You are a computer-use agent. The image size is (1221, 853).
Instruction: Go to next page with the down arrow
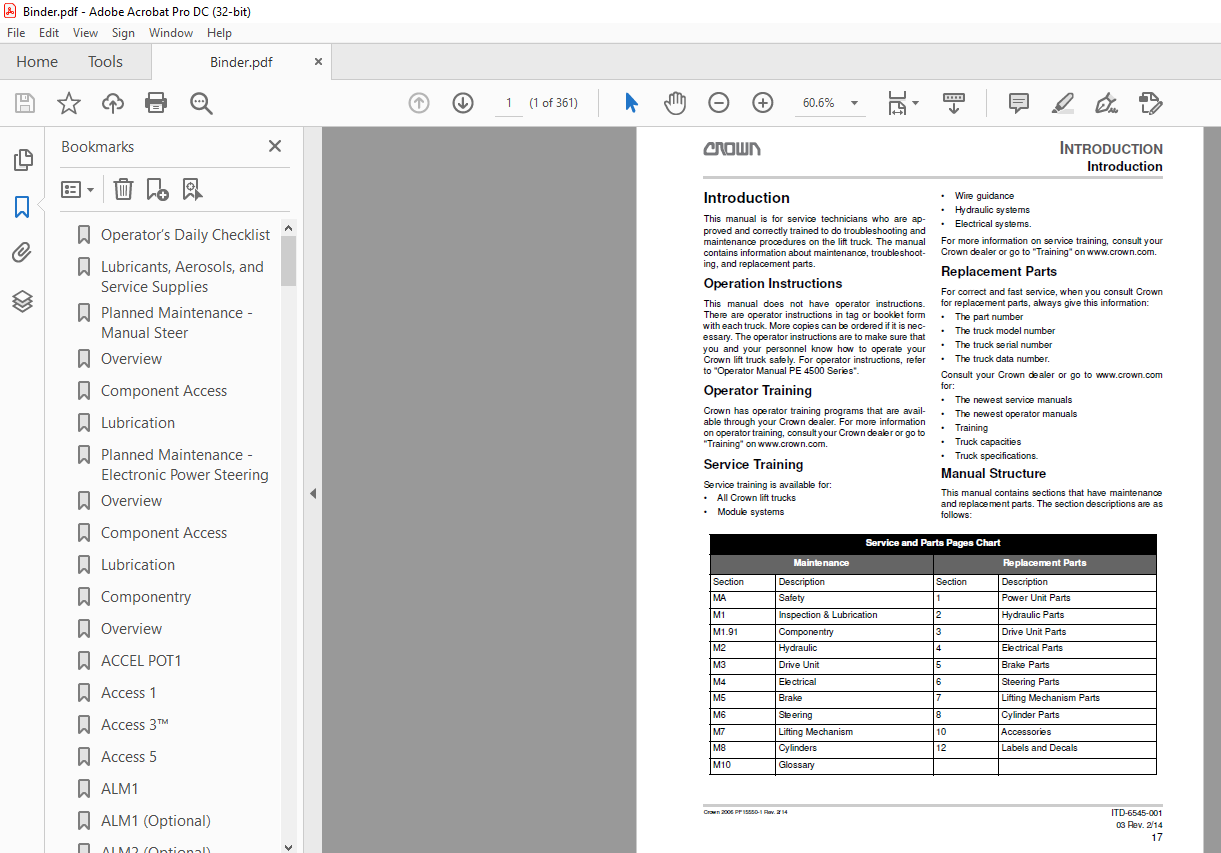click(x=462, y=103)
